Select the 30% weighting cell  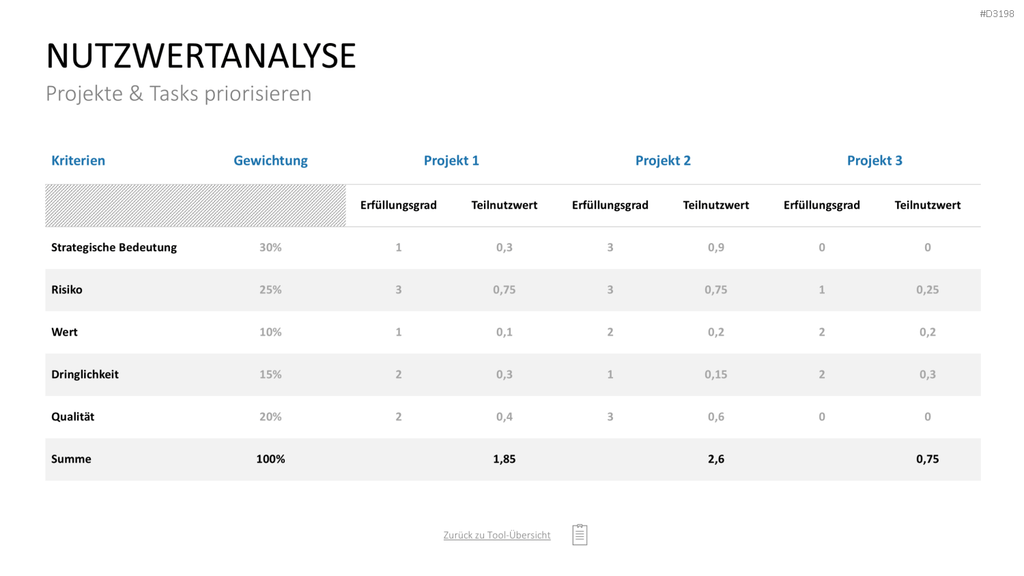coord(270,248)
